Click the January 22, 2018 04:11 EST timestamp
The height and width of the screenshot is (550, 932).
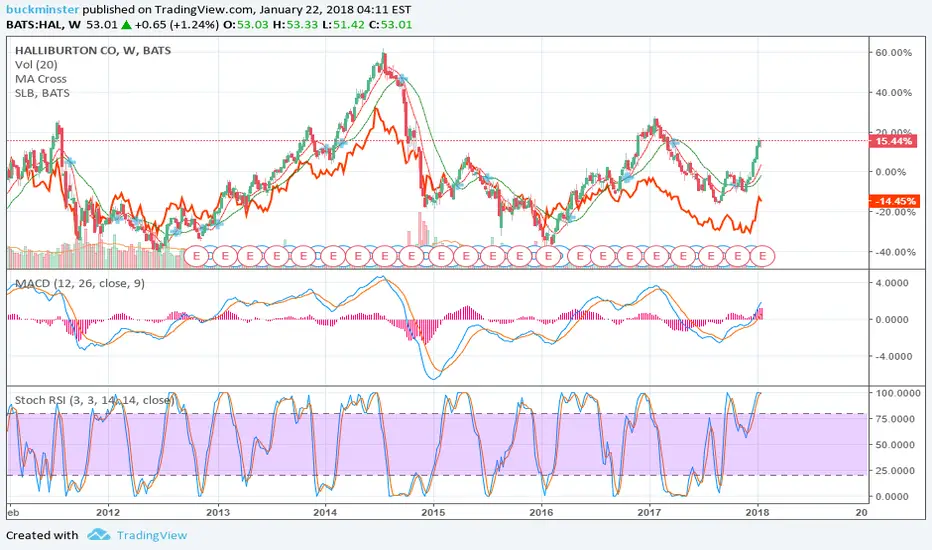pos(335,10)
